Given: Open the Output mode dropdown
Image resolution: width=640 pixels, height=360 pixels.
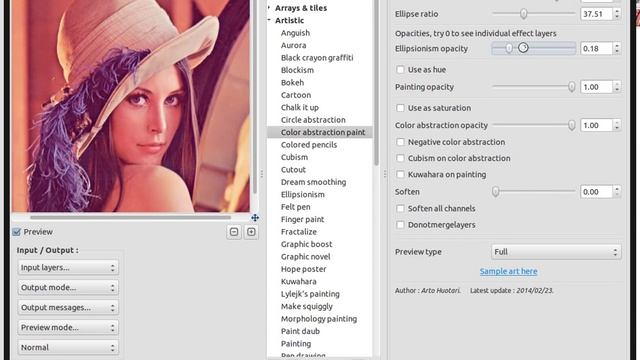Looking at the screenshot, I should [68, 287].
